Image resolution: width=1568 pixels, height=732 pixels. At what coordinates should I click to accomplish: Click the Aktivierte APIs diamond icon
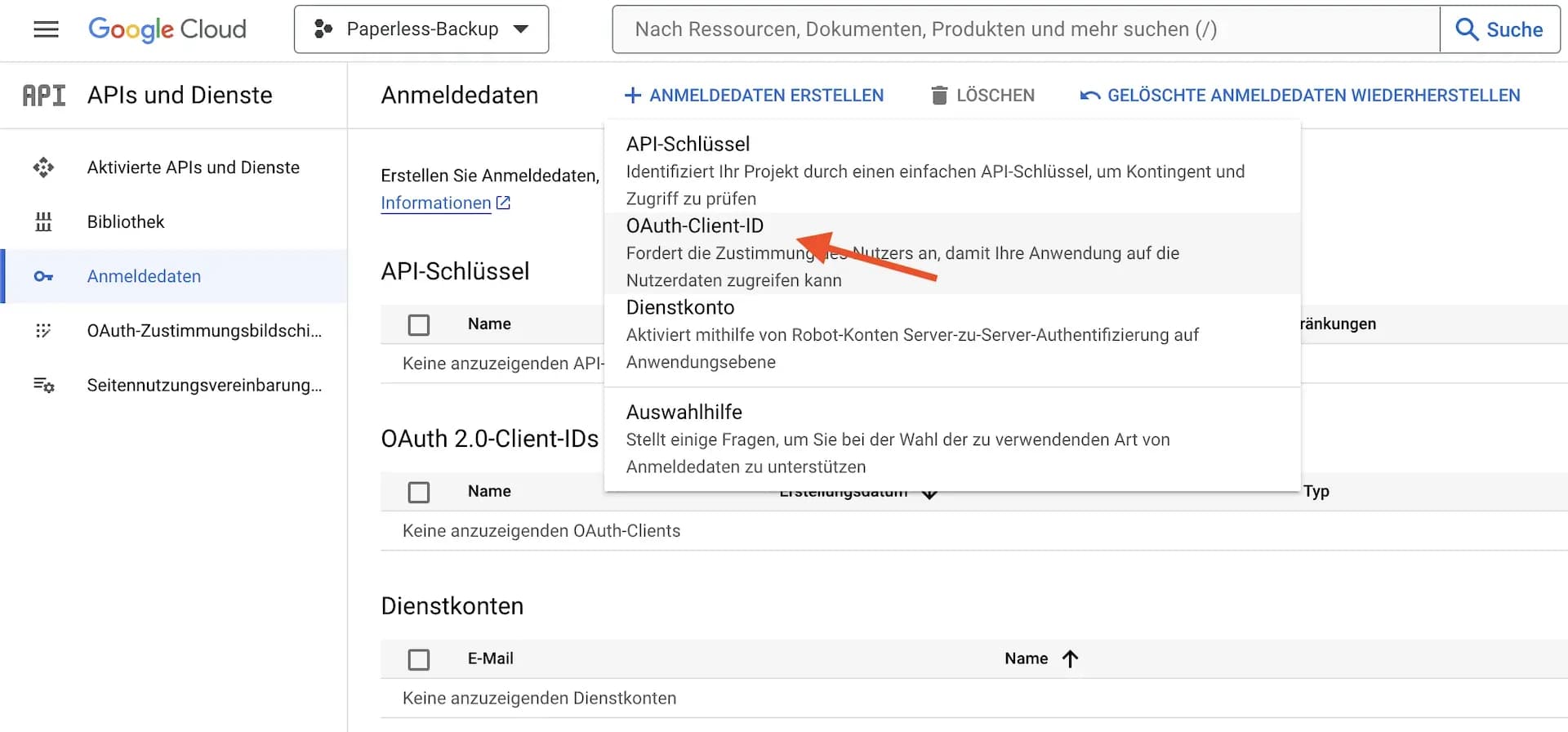tap(43, 167)
